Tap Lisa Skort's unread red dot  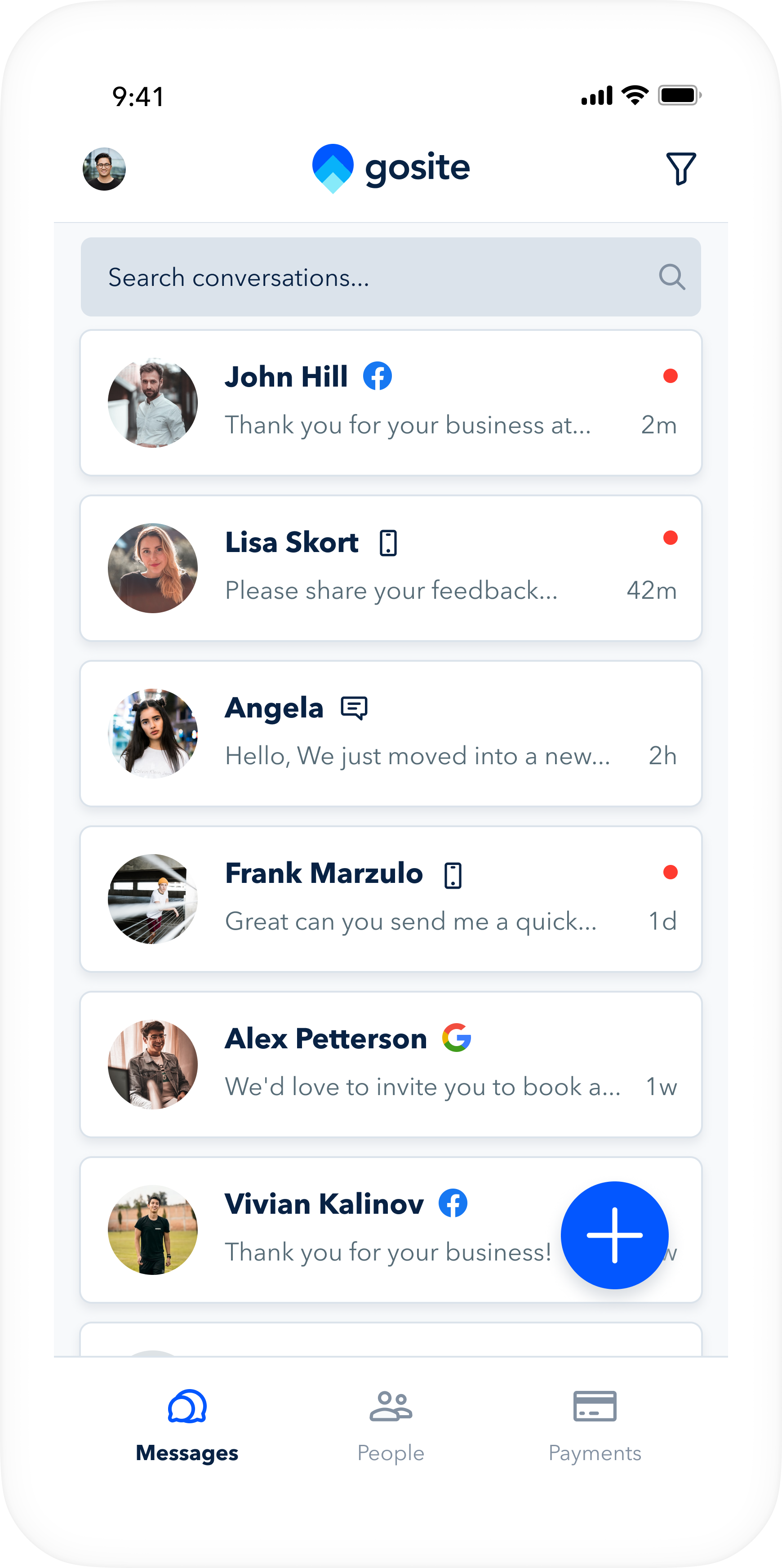click(x=670, y=538)
